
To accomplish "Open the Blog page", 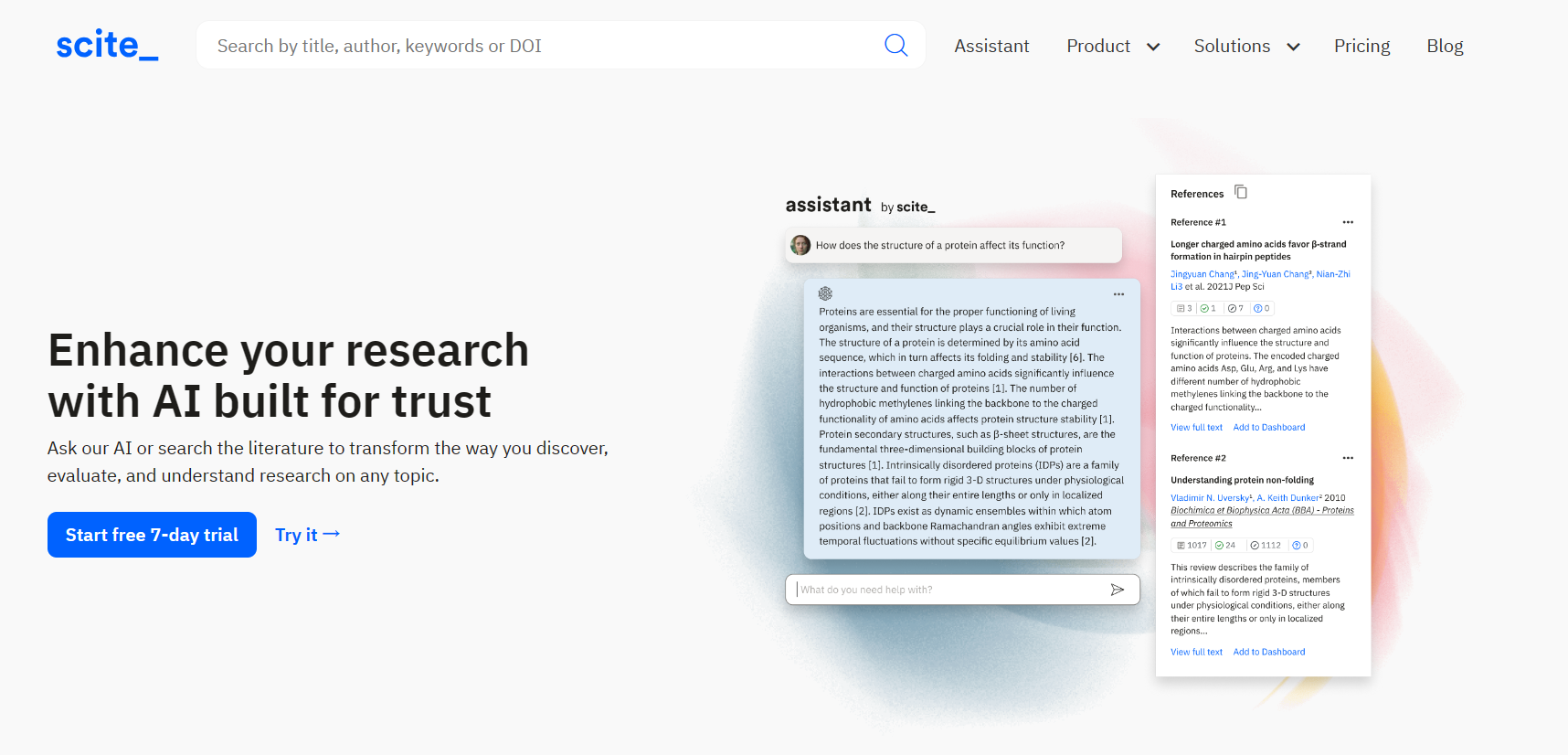I will [x=1445, y=46].
